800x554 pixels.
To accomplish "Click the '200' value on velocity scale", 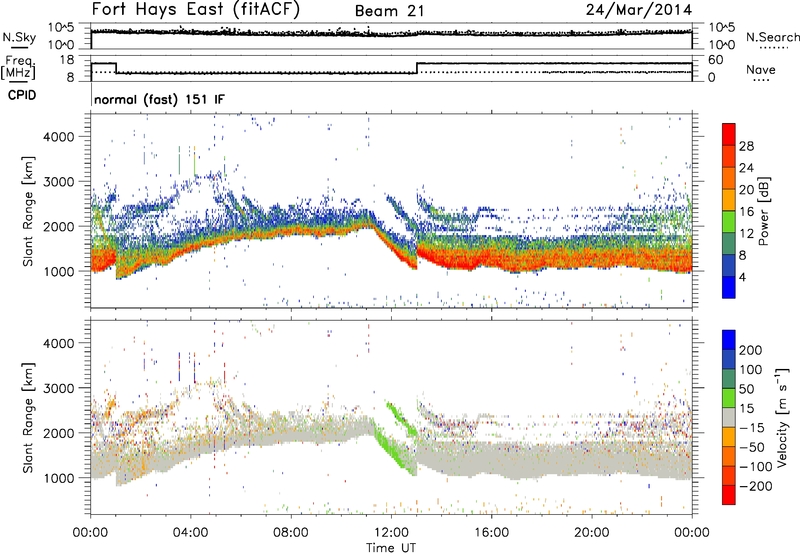I will click(x=751, y=350).
